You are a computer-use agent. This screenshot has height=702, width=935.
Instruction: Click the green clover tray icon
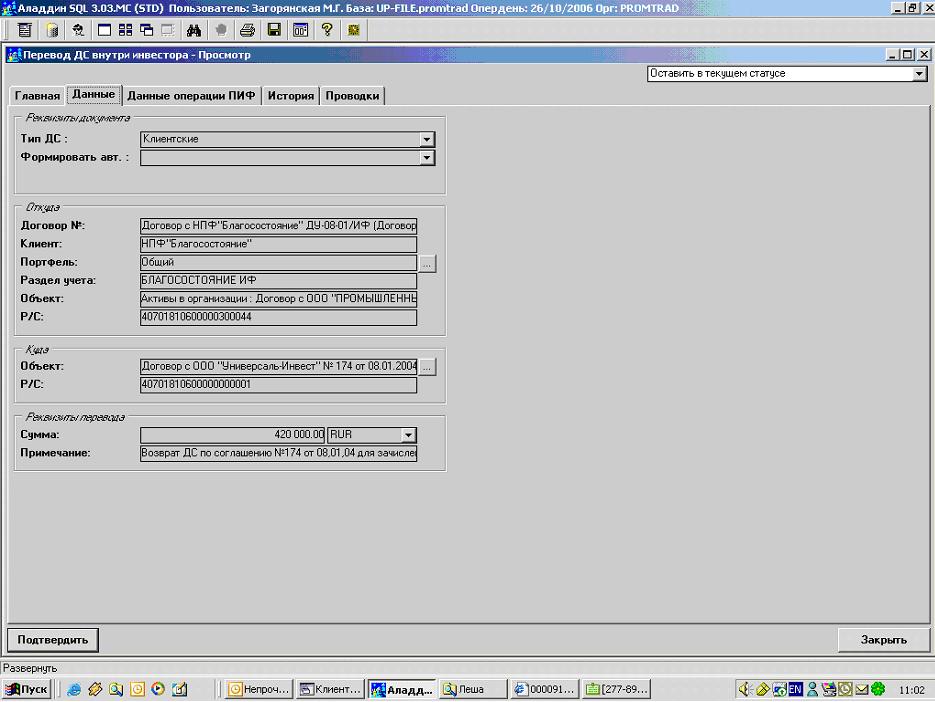pyautogui.click(x=878, y=689)
